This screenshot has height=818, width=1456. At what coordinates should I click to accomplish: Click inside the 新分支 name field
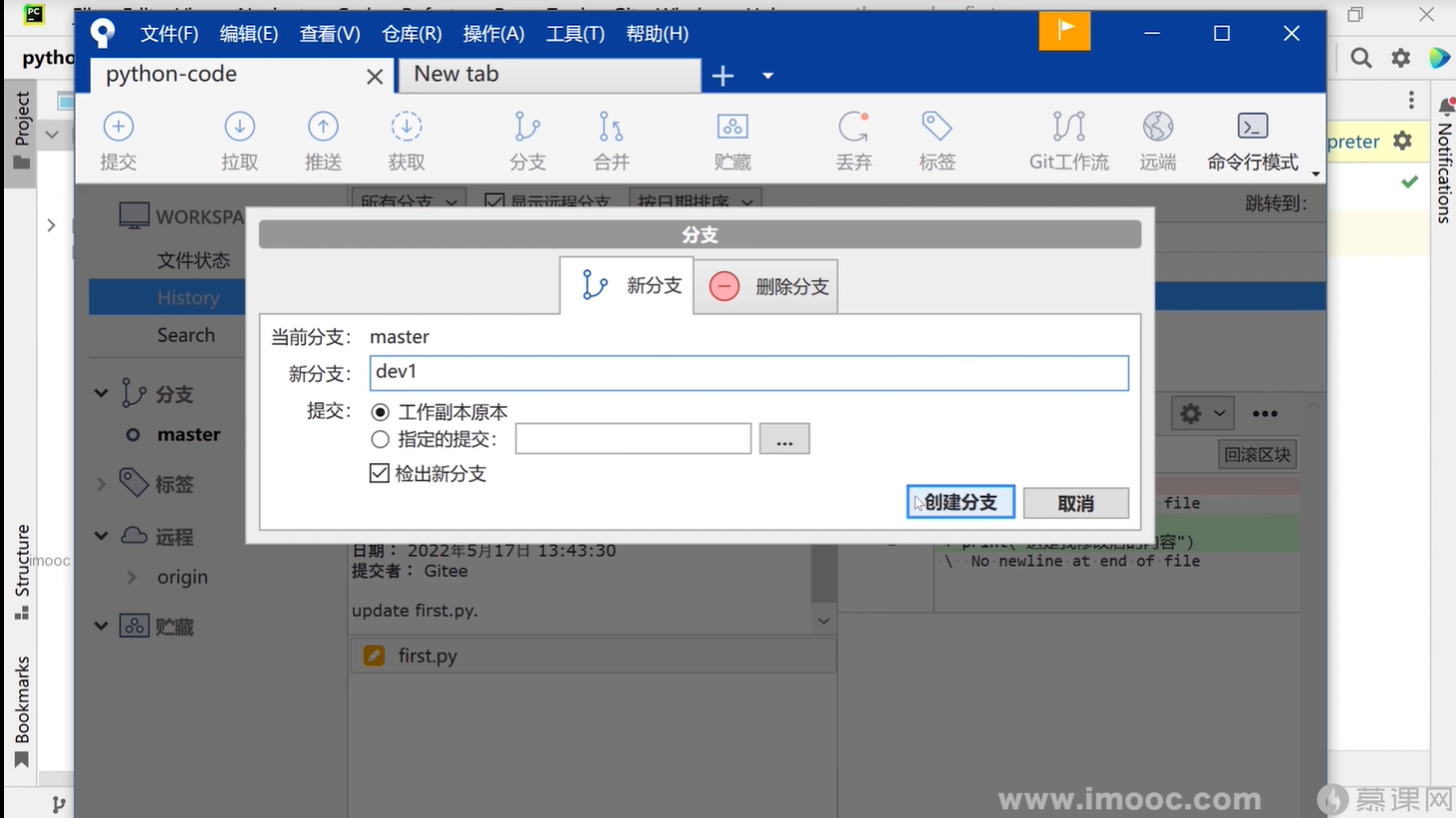tap(747, 372)
